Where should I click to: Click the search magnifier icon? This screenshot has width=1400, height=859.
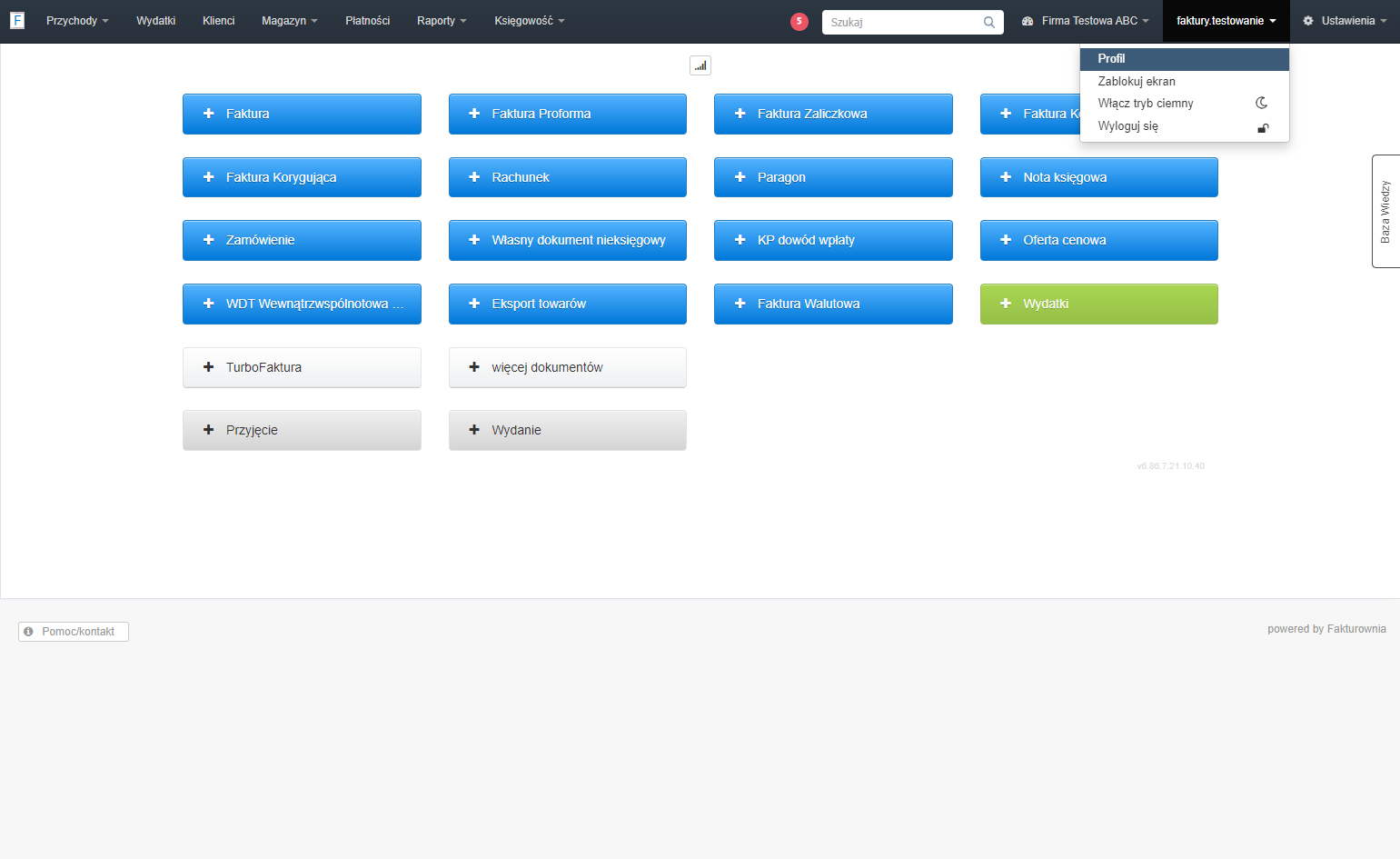tap(989, 22)
